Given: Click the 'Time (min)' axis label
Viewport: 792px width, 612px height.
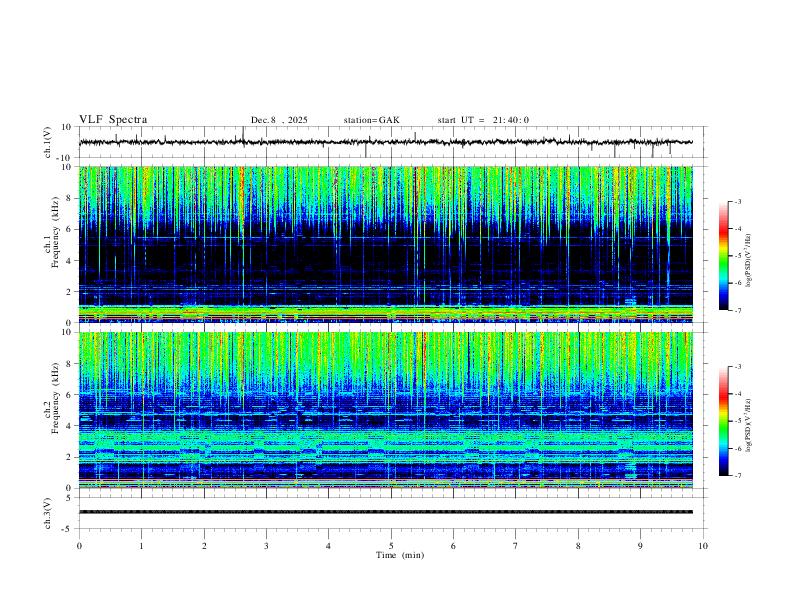Looking at the screenshot, I should tap(400, 555).
